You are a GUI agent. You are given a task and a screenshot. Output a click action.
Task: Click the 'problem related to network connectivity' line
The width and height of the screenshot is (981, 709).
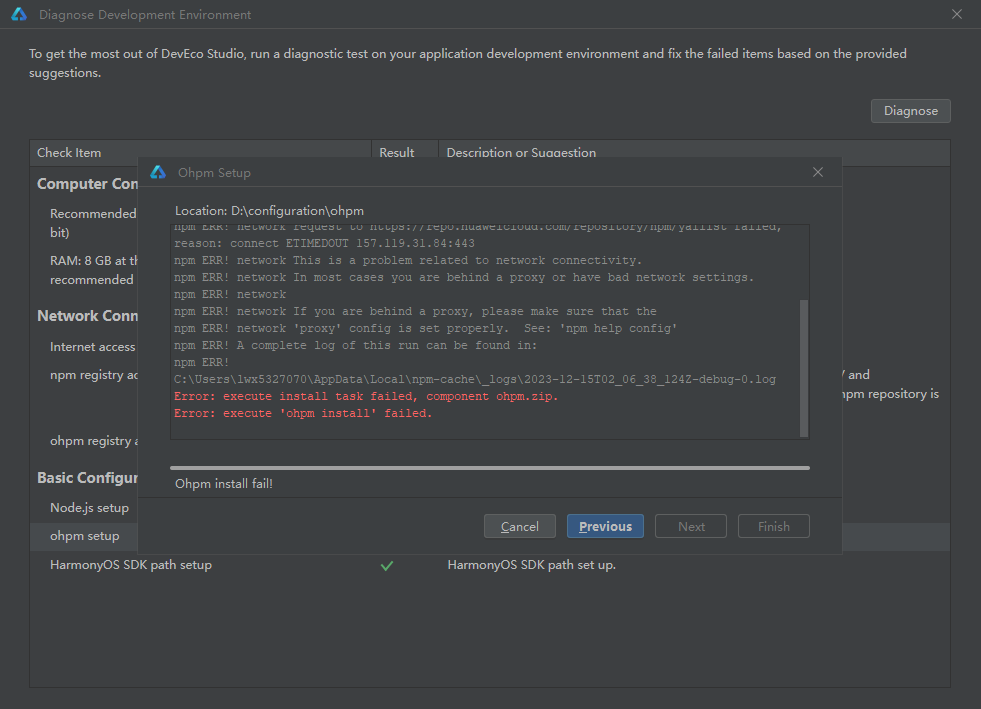pyautogui.click(x=408, y=260)
